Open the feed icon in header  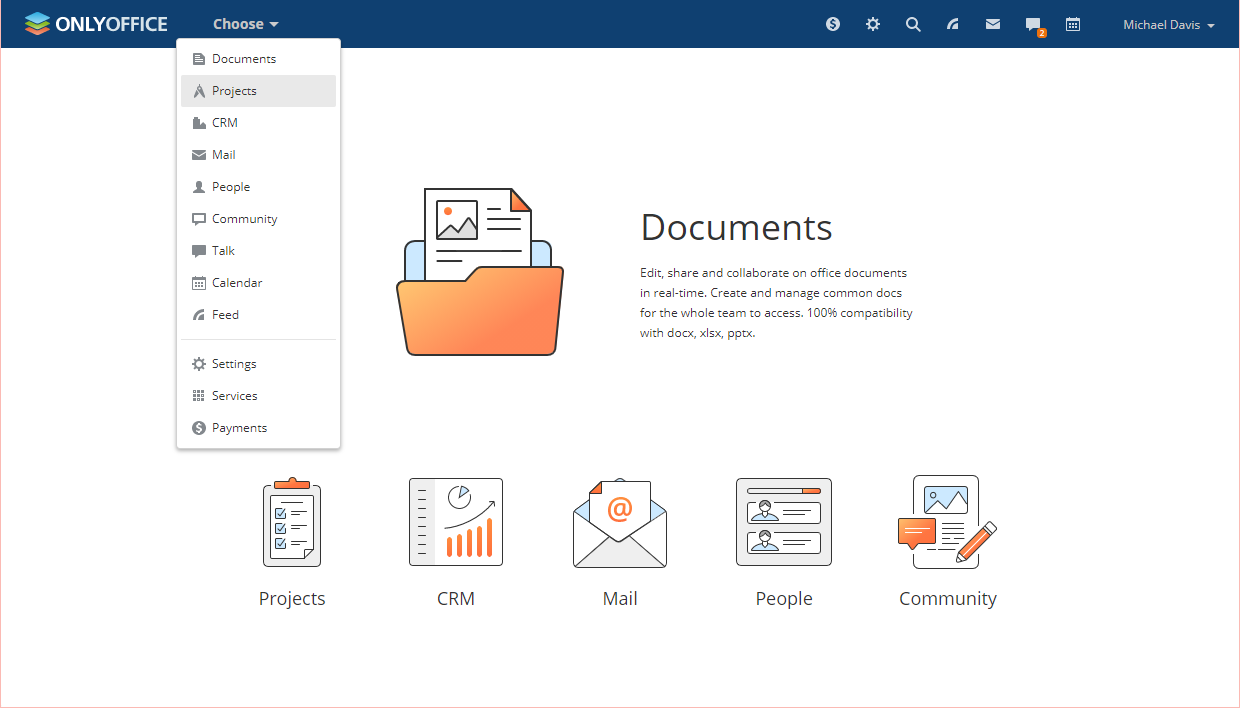point(953,24)
